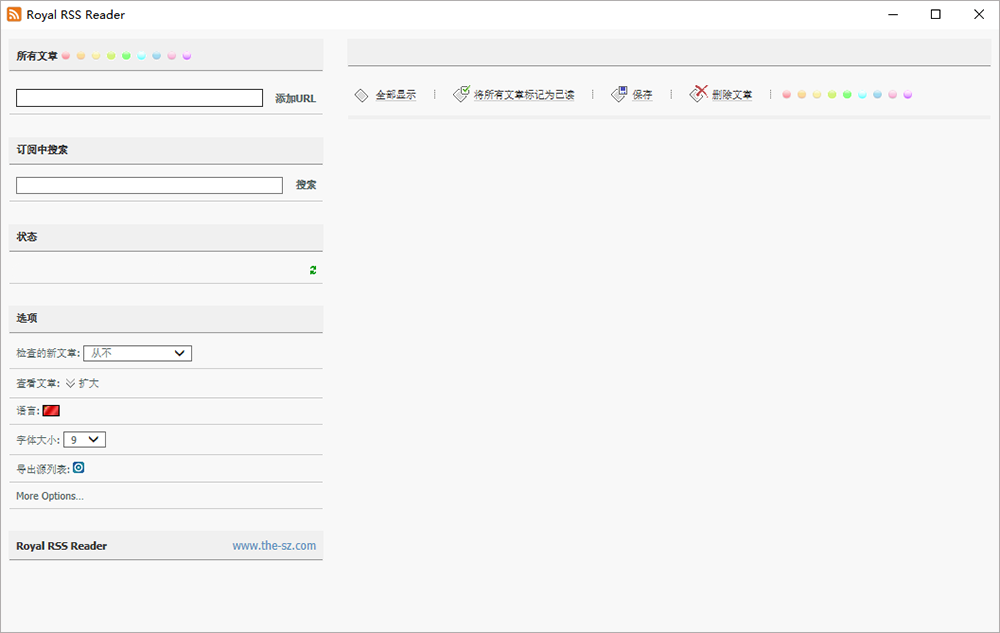The height and width of the screenshot is (633, 1000).
Task: Open the 字体大小 dropdown showing 9
Action: 84,440
